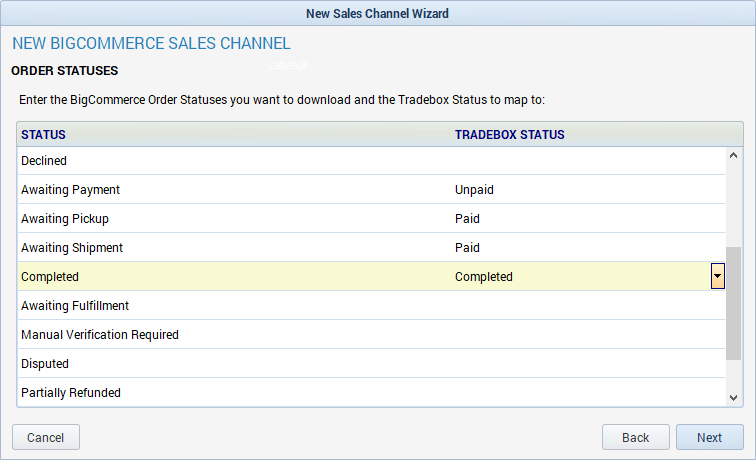Select the Awaiting Fulfillment status row
Image resolution: width=756 pixels, height=460 pixels.
[x=371, y=305]
